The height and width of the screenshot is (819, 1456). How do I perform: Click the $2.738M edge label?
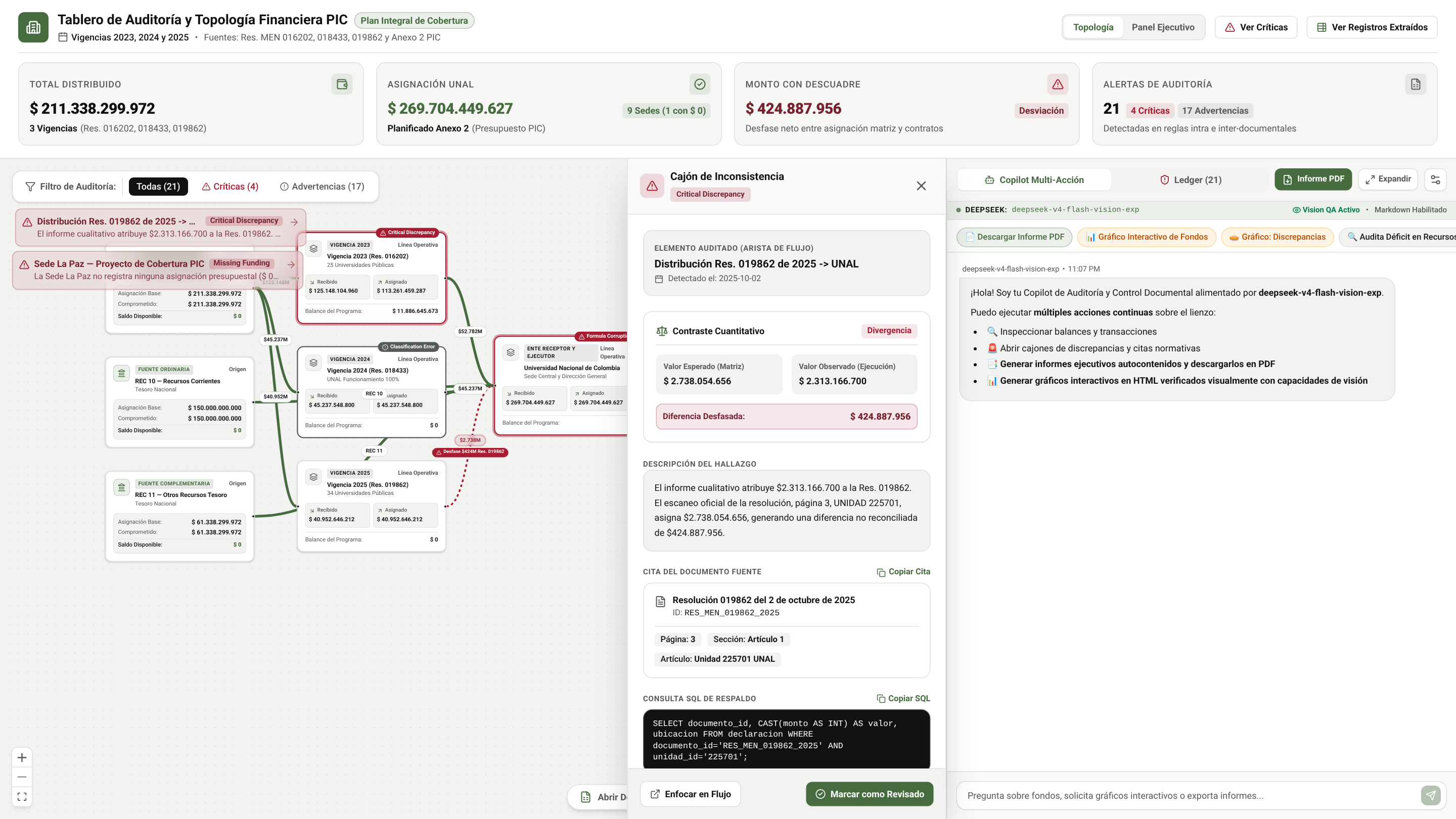click(x=470, y=440)
